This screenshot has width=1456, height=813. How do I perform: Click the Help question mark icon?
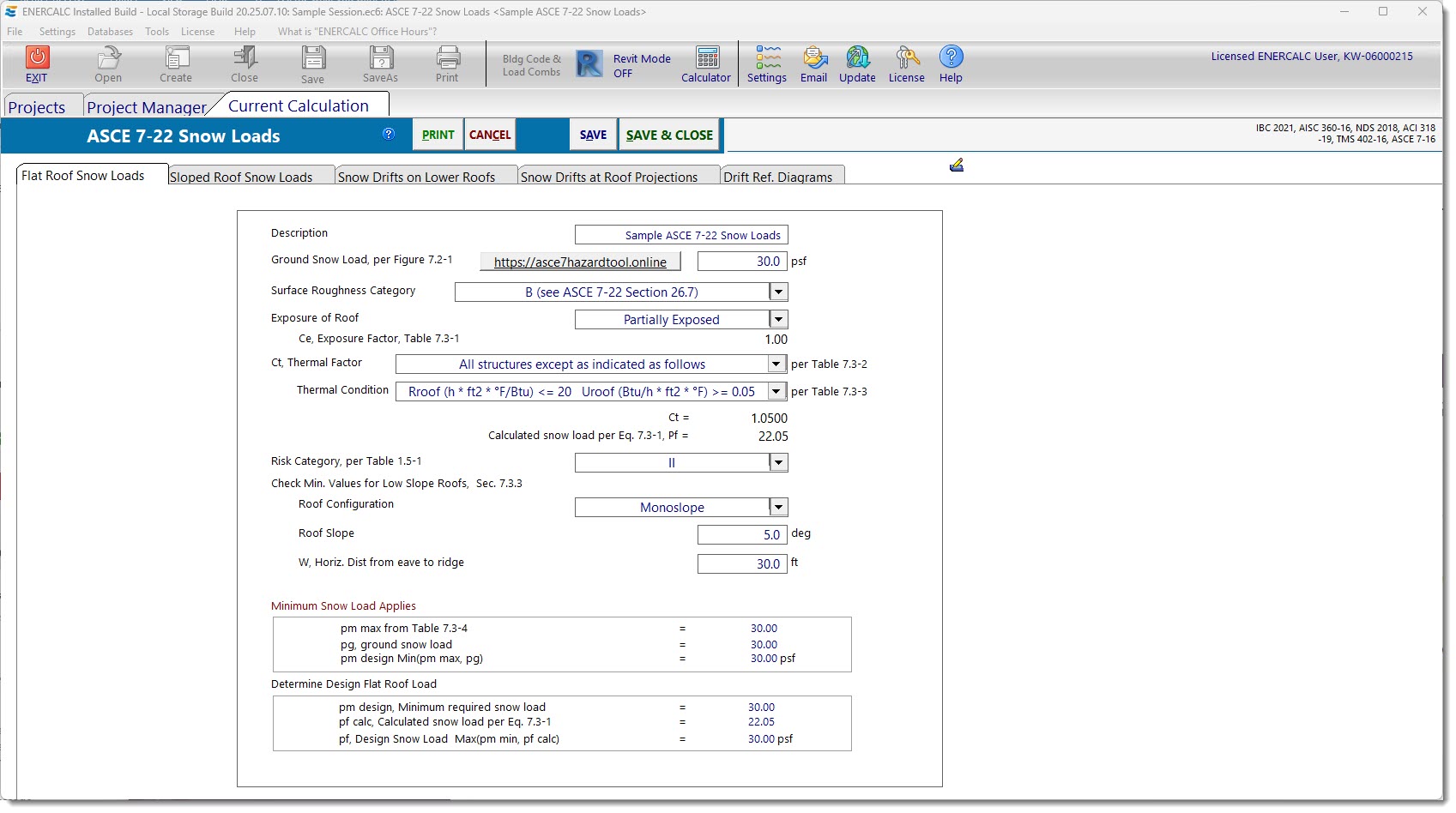coord(951,57)
